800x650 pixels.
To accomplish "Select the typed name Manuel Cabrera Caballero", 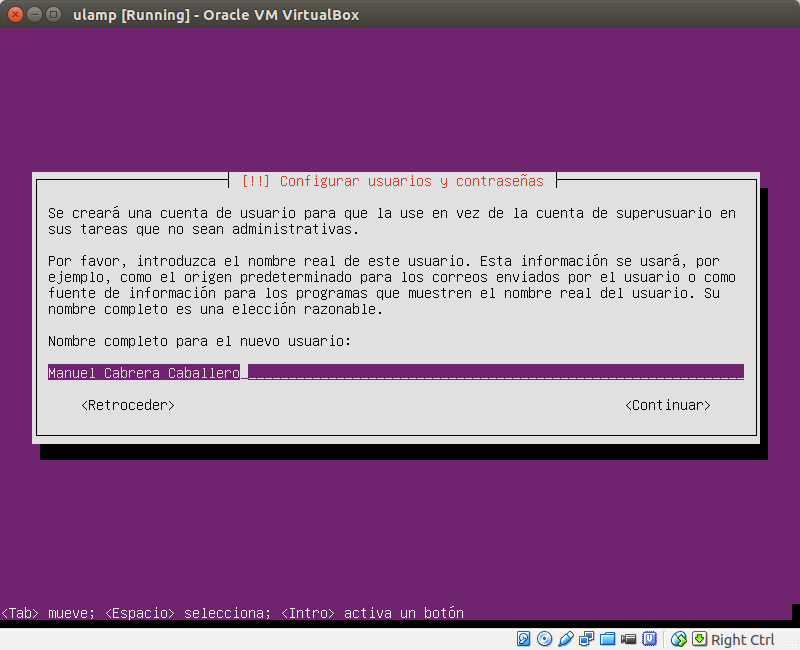I will coord(143,371).
